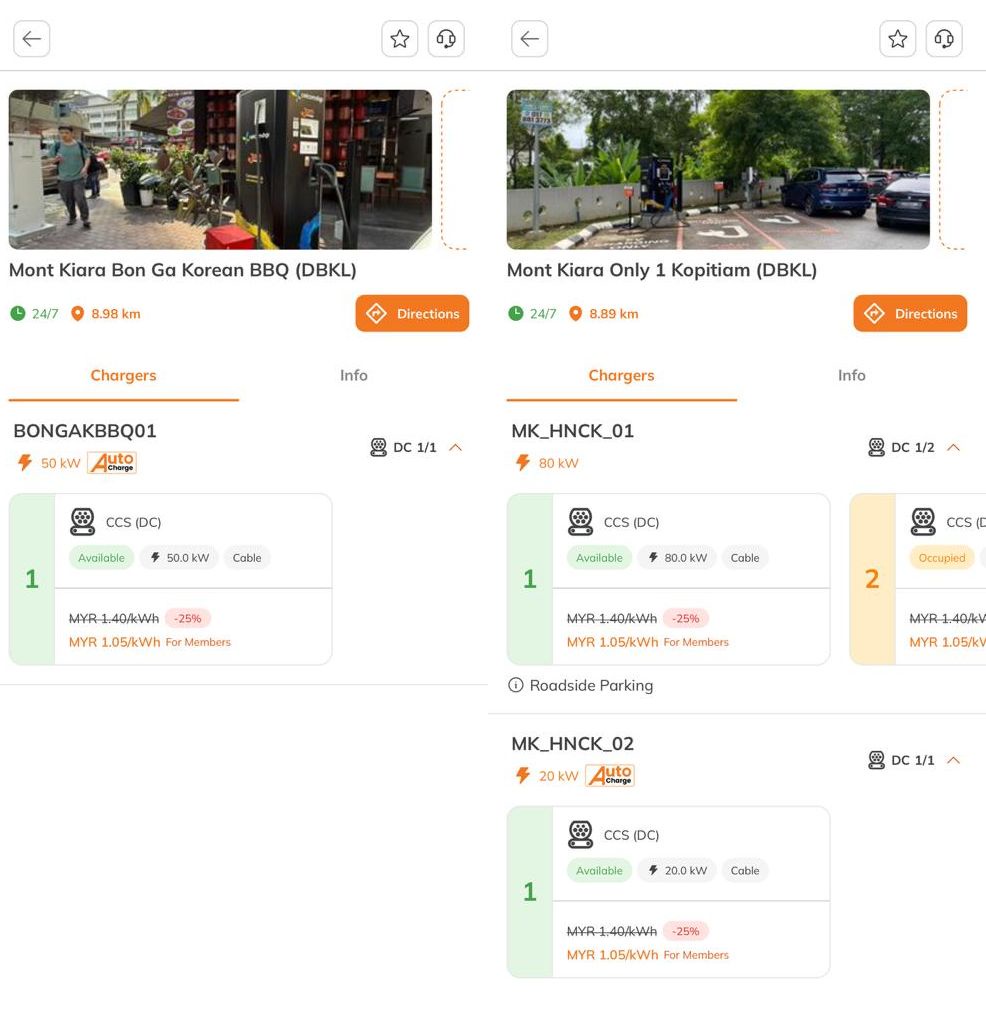Select Chargers tab on Bon Ga screen
This screenshot has width=986, height=1019.
[x=123, y=376]
